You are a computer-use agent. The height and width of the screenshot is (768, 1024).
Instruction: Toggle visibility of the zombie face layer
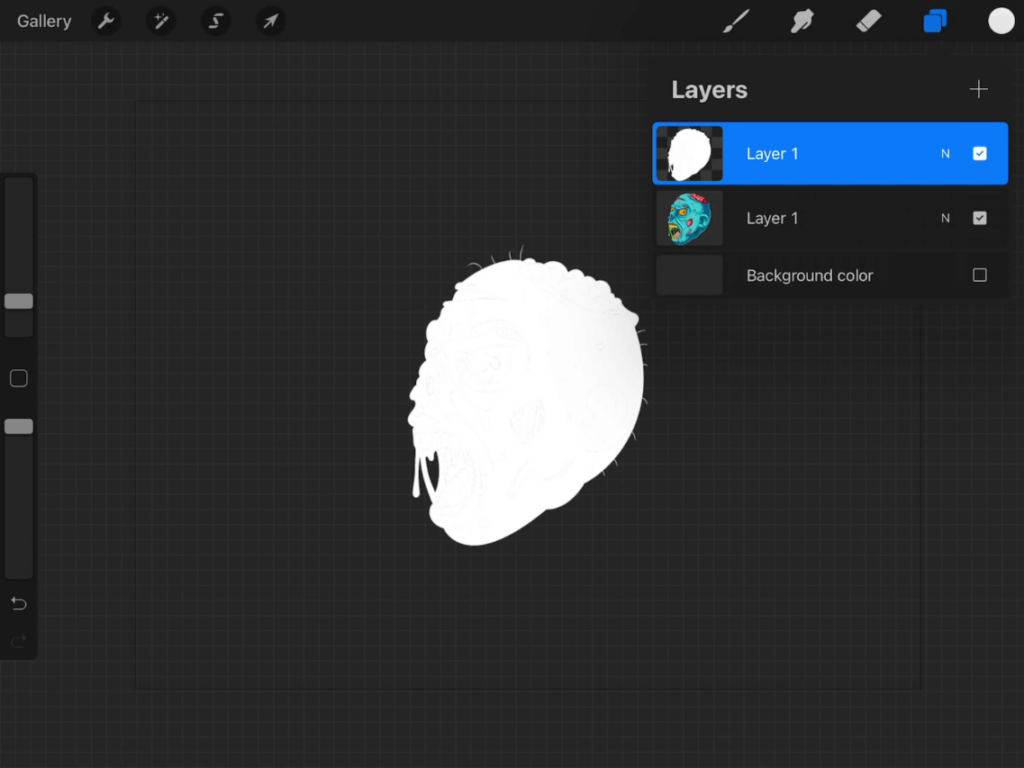[x=979, y=217]
